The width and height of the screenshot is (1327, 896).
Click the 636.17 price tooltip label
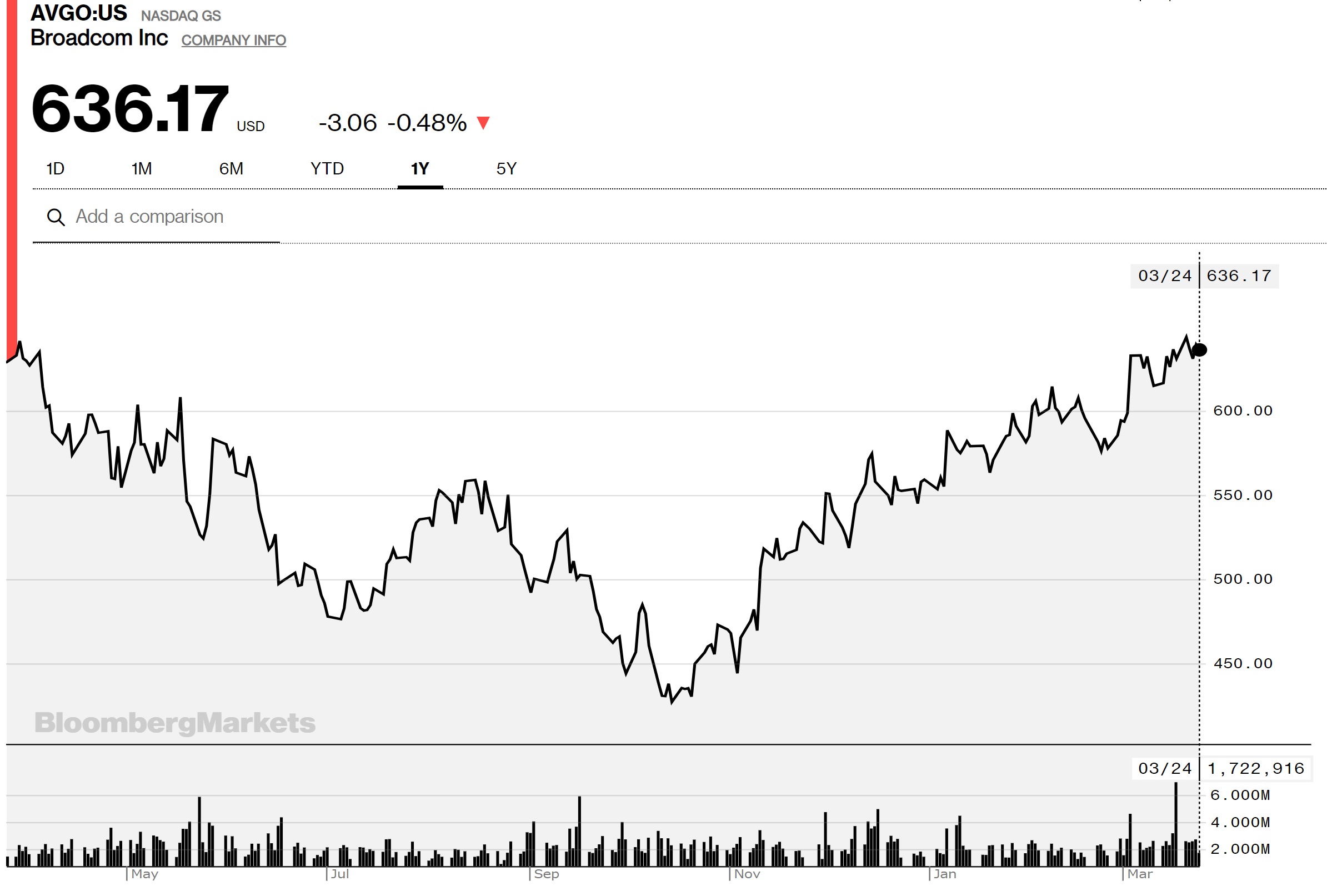(x=1239, y=277)
